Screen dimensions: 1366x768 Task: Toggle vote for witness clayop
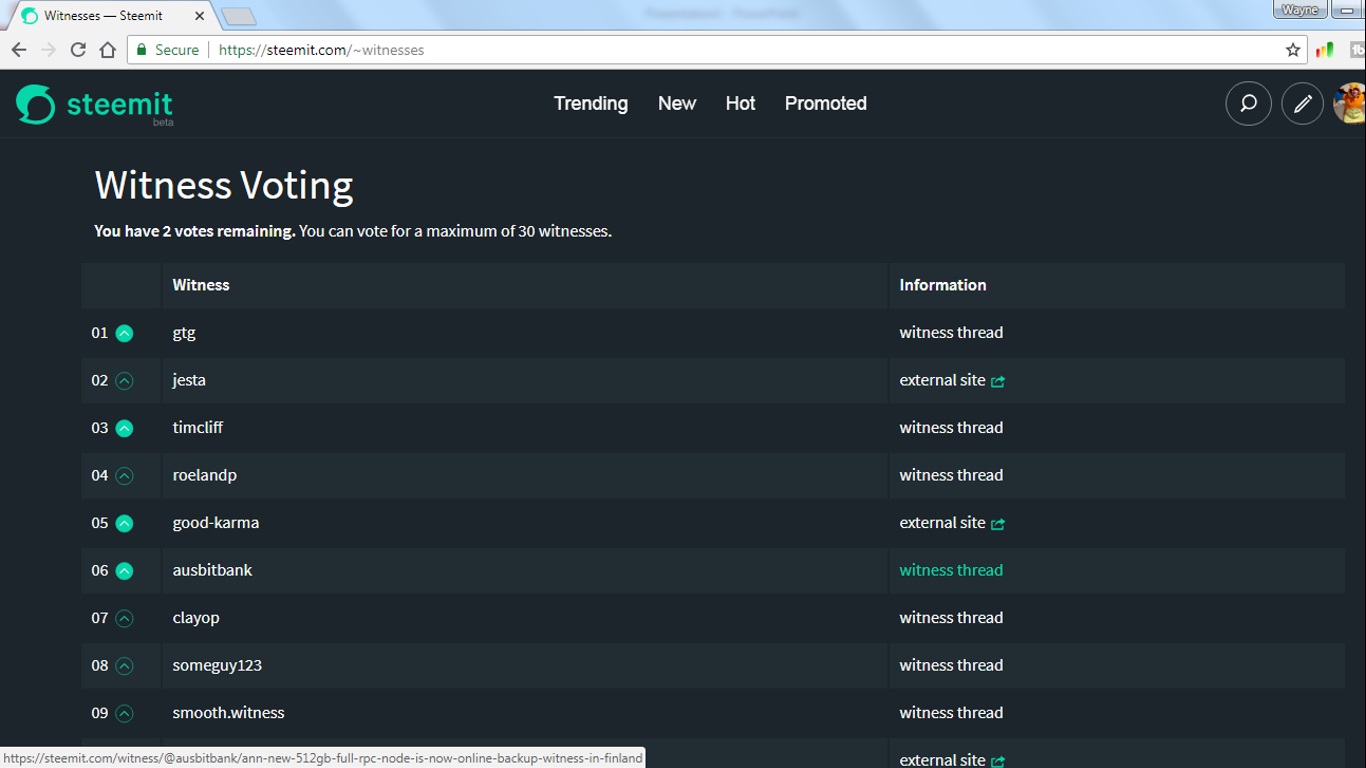[124, 618]
